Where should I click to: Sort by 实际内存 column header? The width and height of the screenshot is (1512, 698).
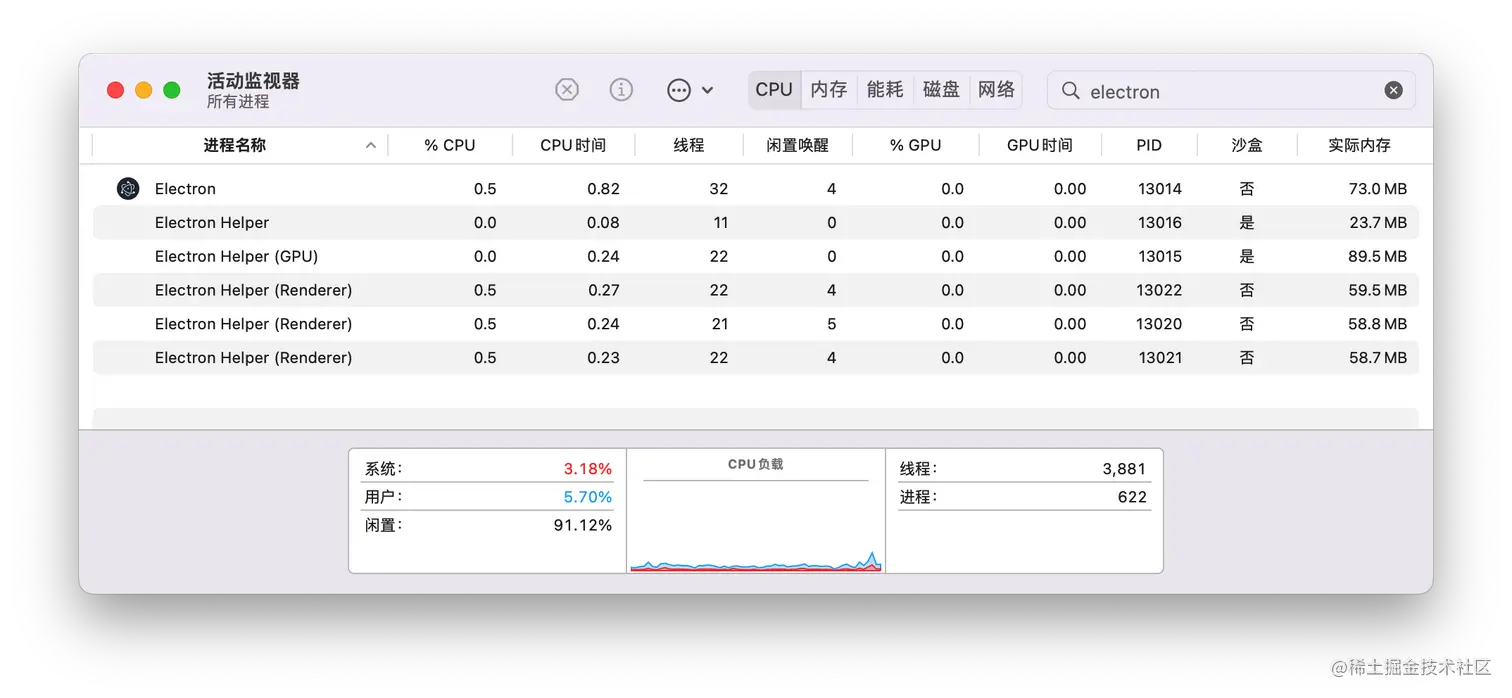pyautogui.click(x=1359, y=145)
